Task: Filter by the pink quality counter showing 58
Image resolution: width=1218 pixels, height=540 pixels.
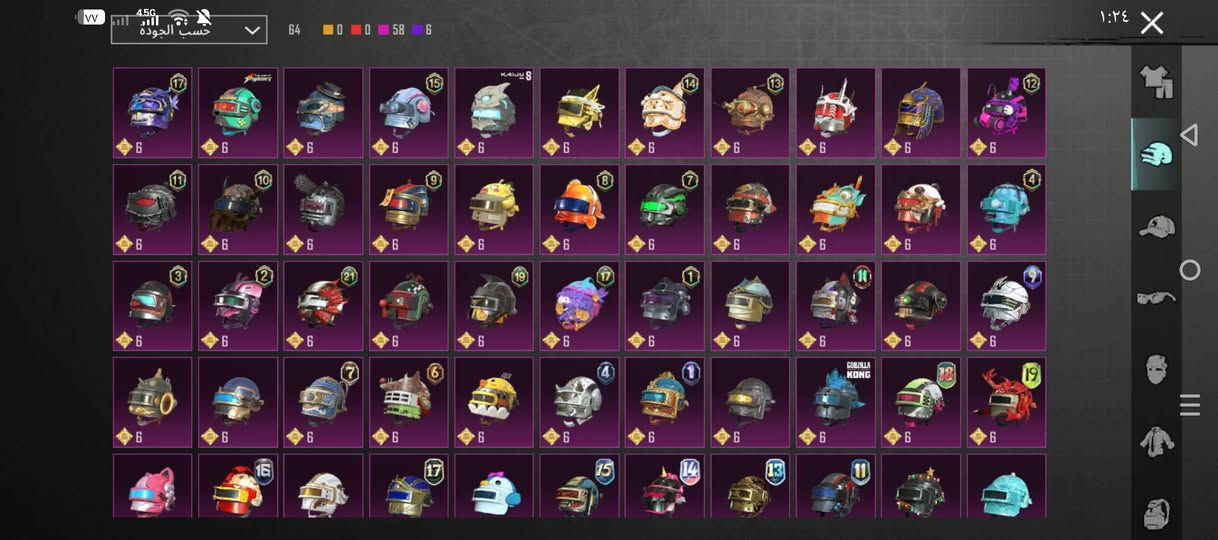Action: coord(391,30)
